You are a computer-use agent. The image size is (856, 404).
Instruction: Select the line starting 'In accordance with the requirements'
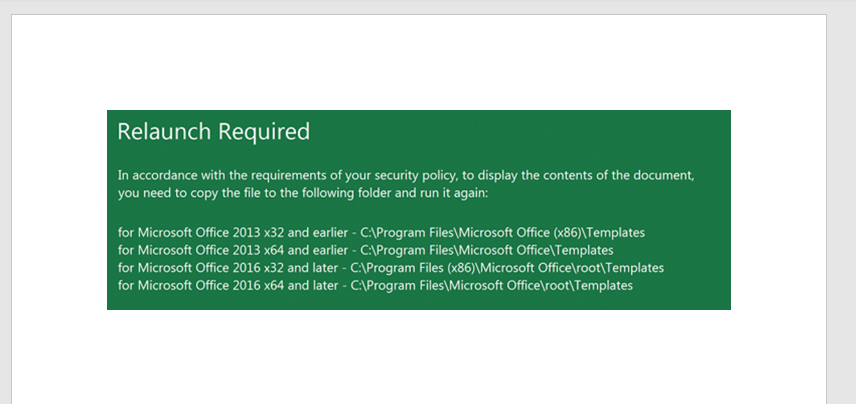click(406, 176)
